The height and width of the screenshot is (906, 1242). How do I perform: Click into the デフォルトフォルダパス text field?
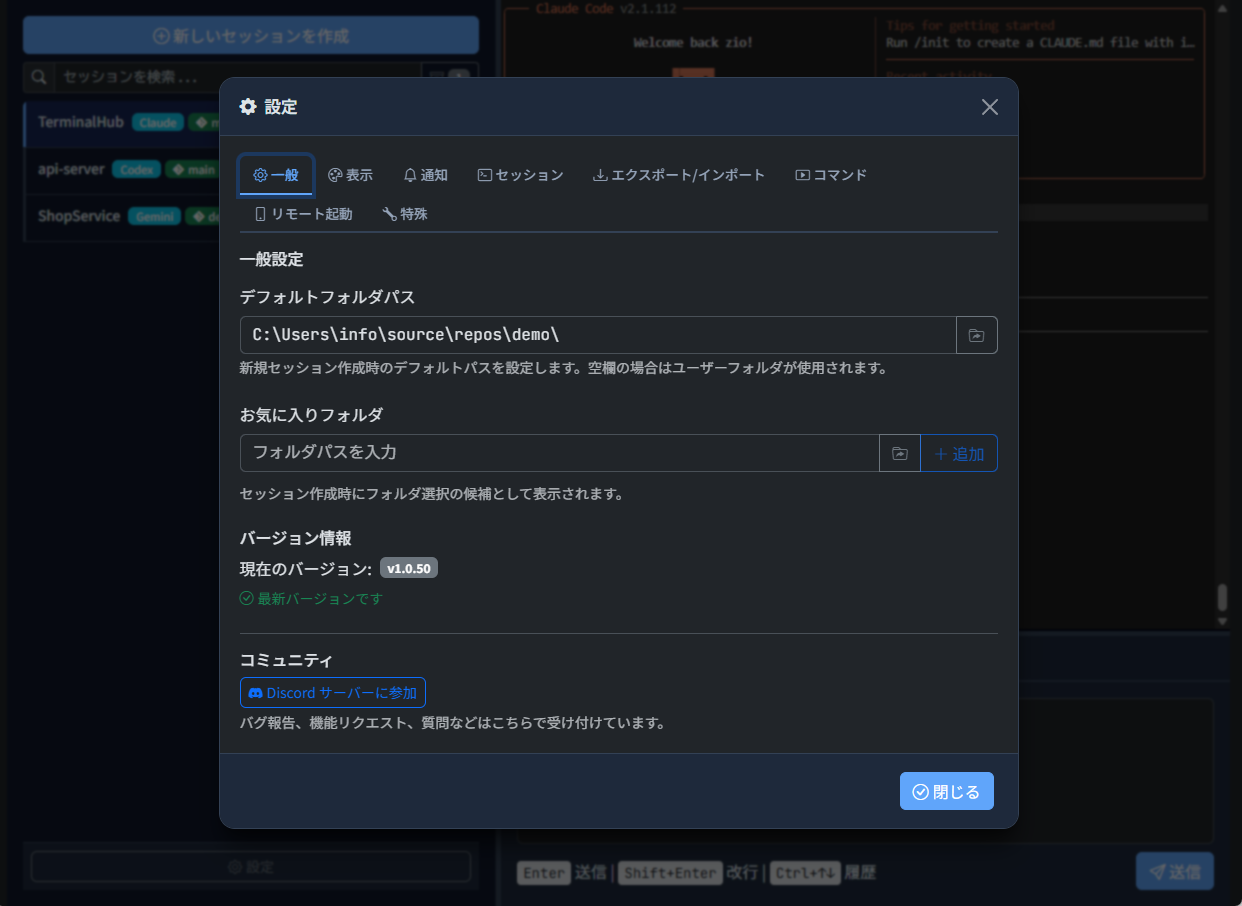[x=597, y=335]
